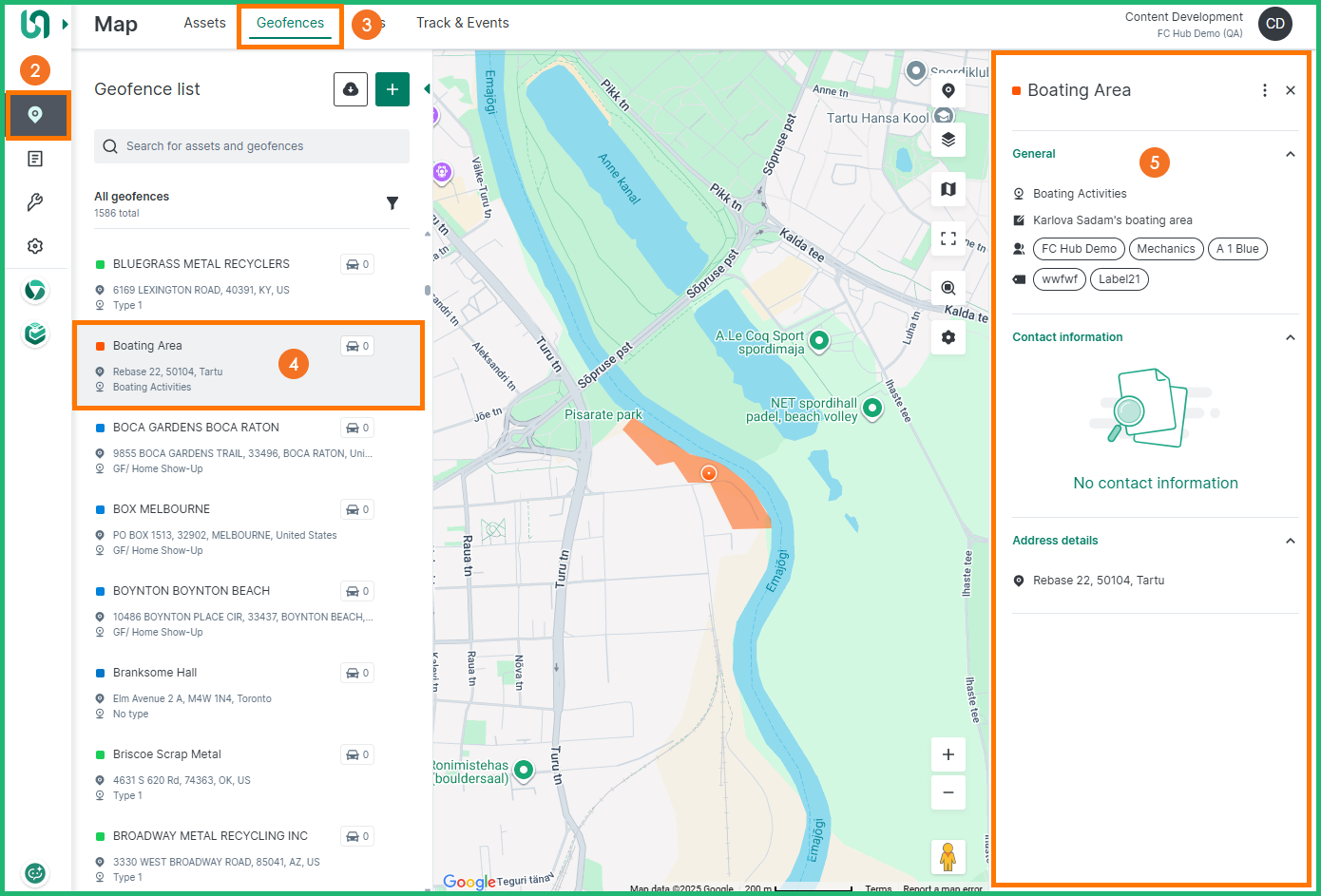Open the wrench maintenance sidebar icon
The width and height of the screenshot is (1321, 896).
point(35,202)
